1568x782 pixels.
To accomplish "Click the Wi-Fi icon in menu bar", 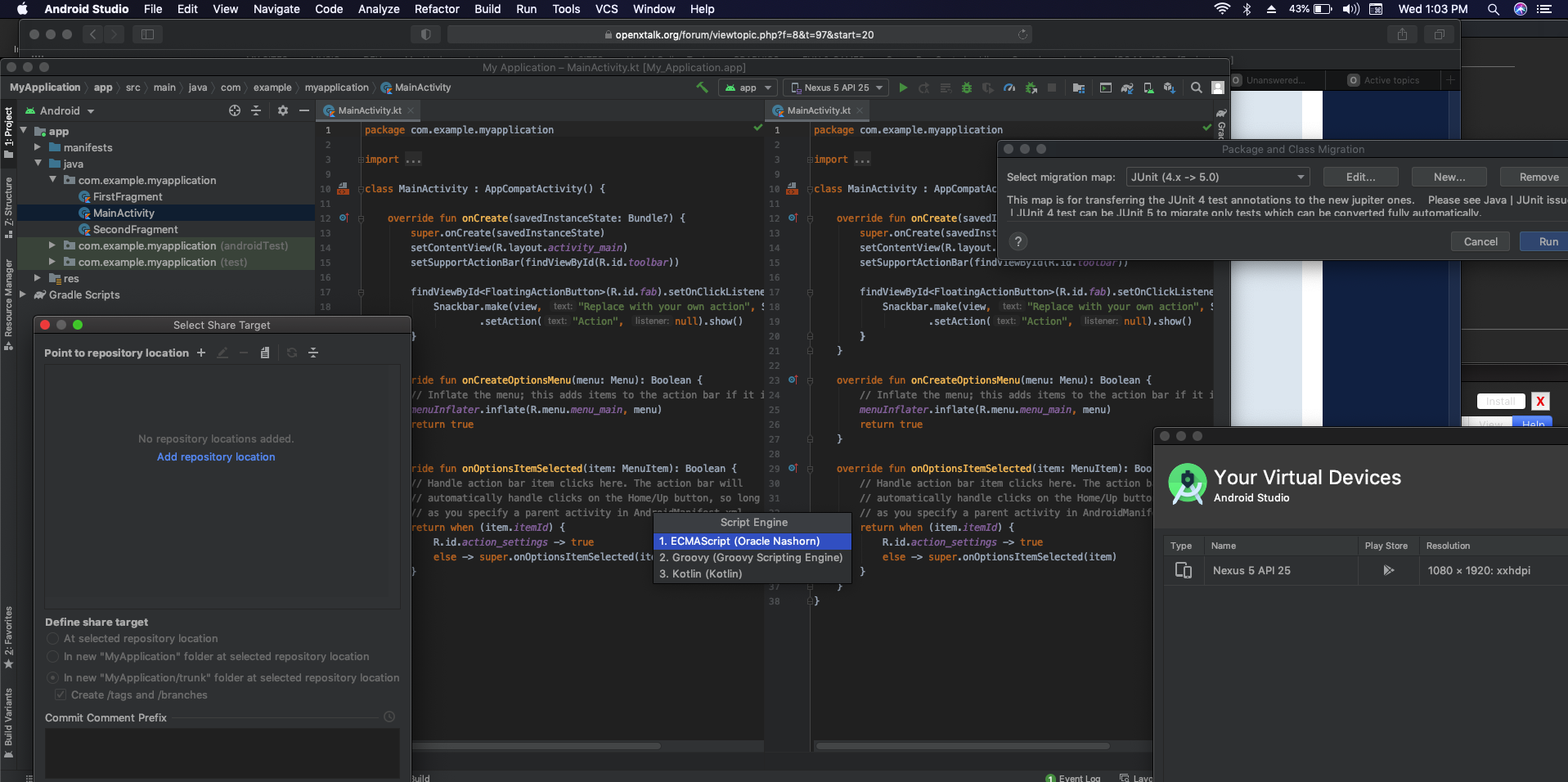I will (x=1222, y=9).
